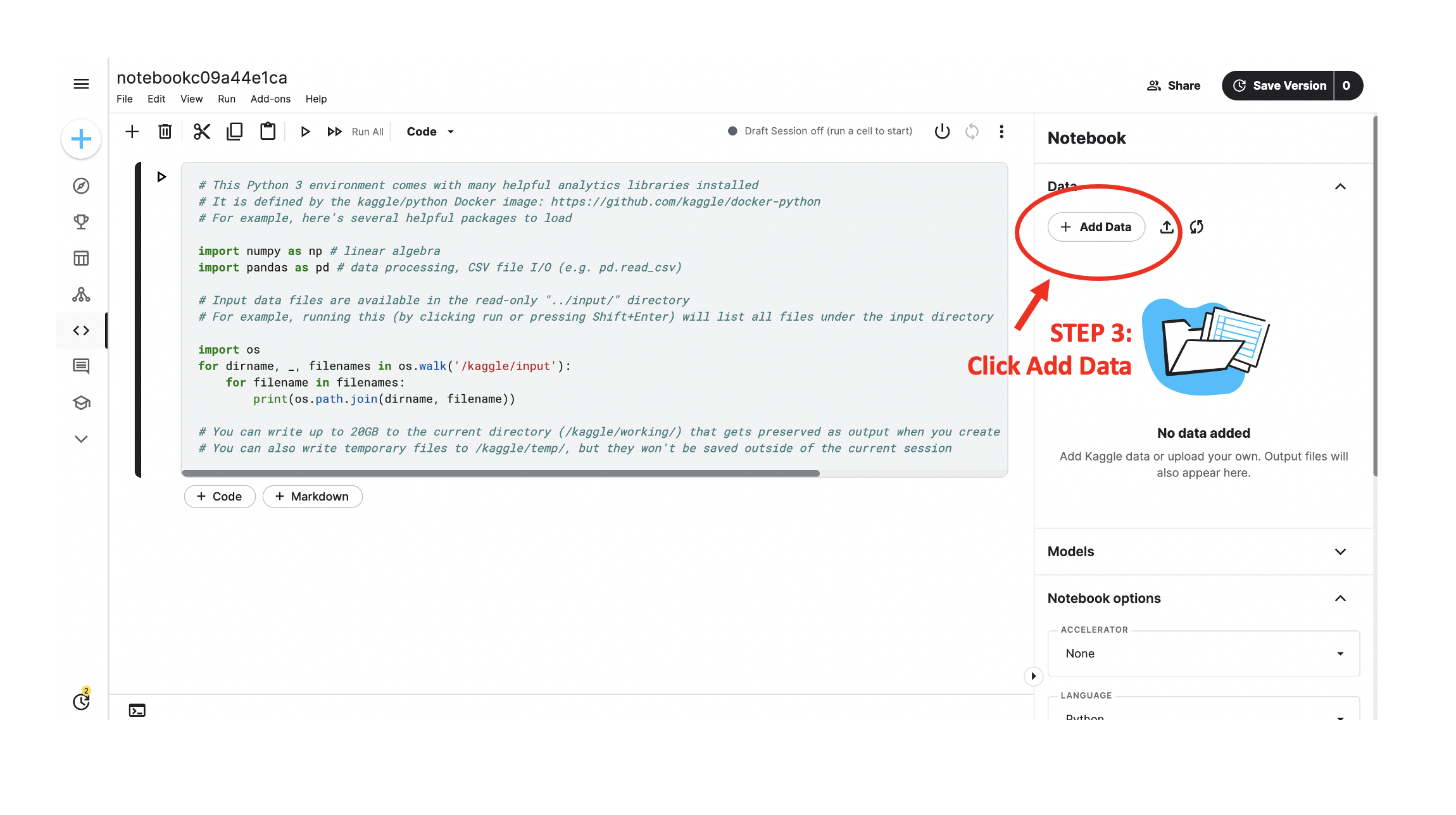Toggle session power button
1456x815 pixels.
pos(942,132)
